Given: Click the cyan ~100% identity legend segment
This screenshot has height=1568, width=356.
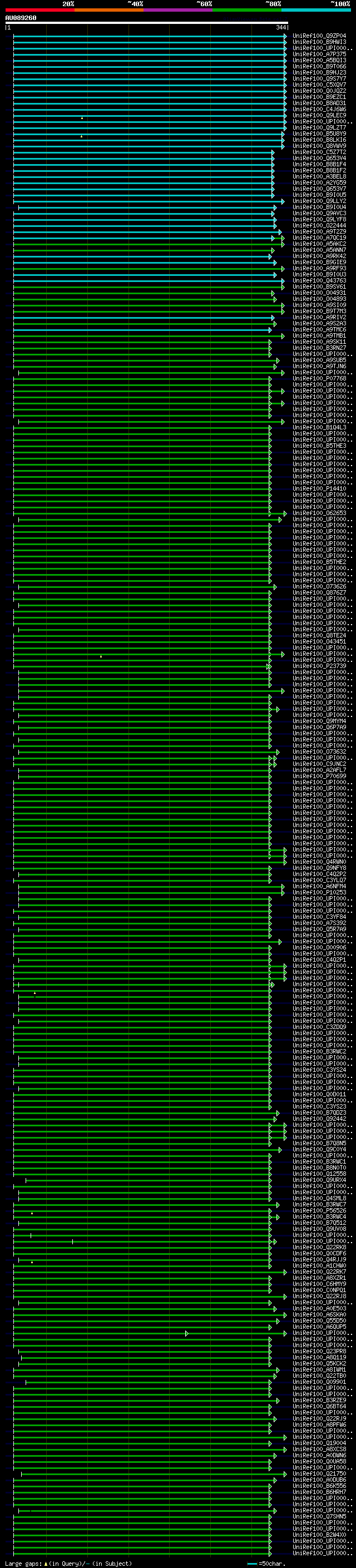Looking at the screenshot, I should pos(316,10).
